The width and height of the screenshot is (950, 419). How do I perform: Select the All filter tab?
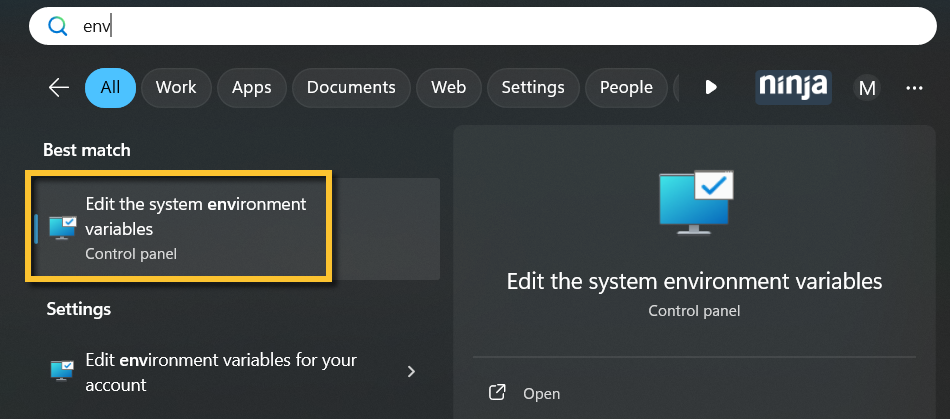(110, 88)
